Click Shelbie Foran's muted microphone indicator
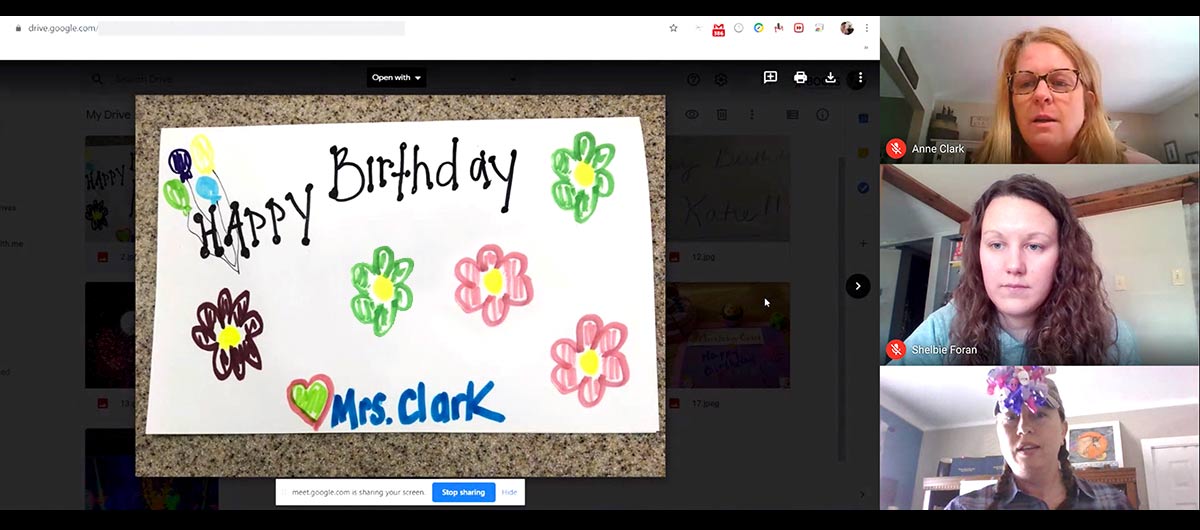This screenshot has height=530, width=1200. 896,350
